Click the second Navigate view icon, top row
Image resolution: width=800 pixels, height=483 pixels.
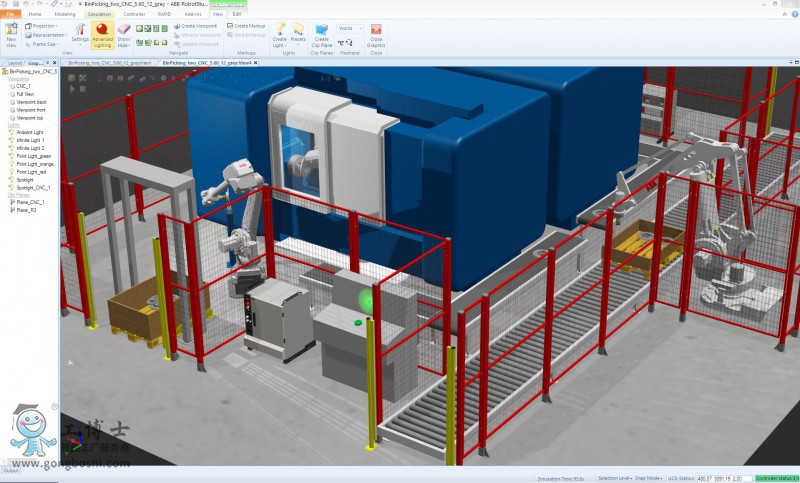point(147,29)
